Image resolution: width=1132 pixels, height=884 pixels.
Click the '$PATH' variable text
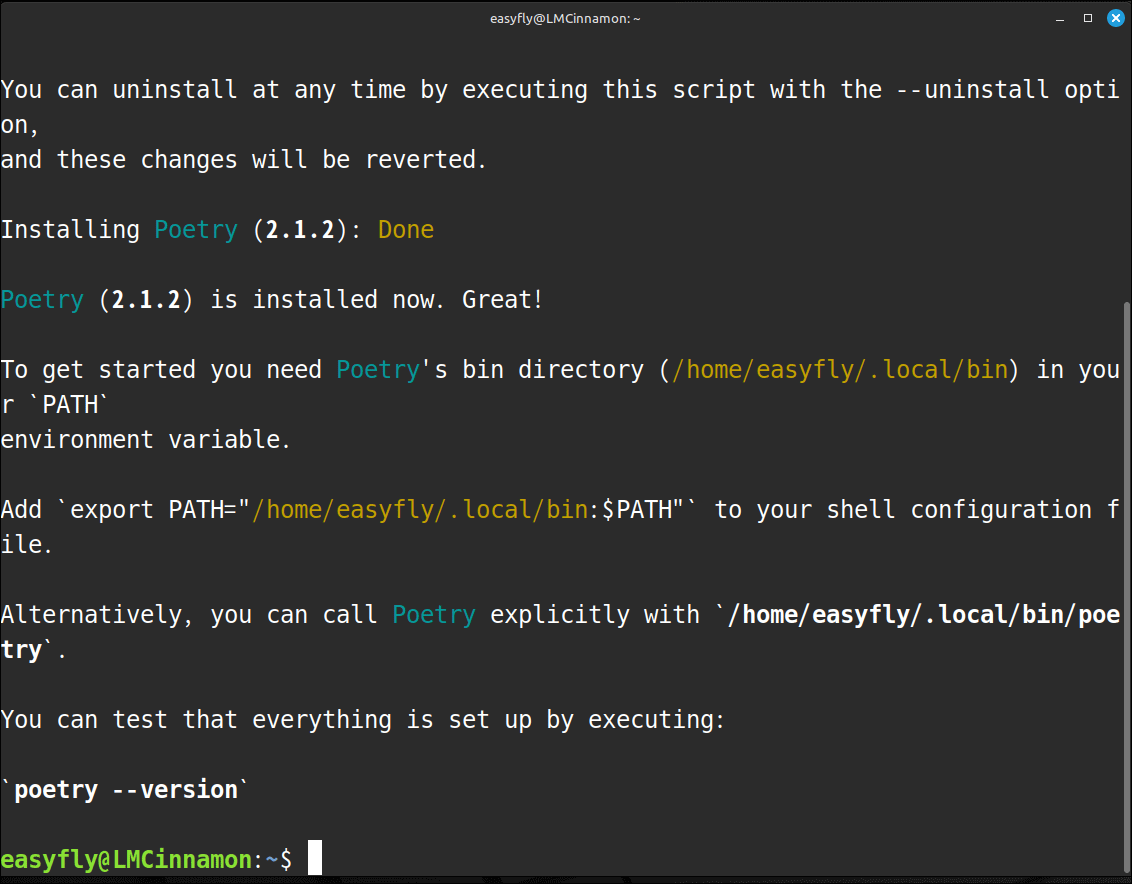(x=637, y=510)
